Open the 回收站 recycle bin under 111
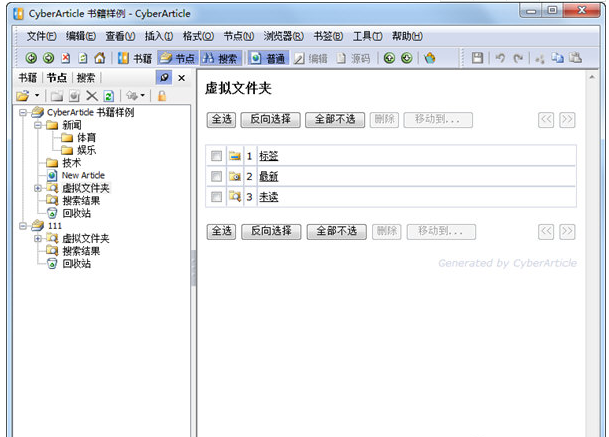The image size is (609, 437). click(x=76, y=264)
